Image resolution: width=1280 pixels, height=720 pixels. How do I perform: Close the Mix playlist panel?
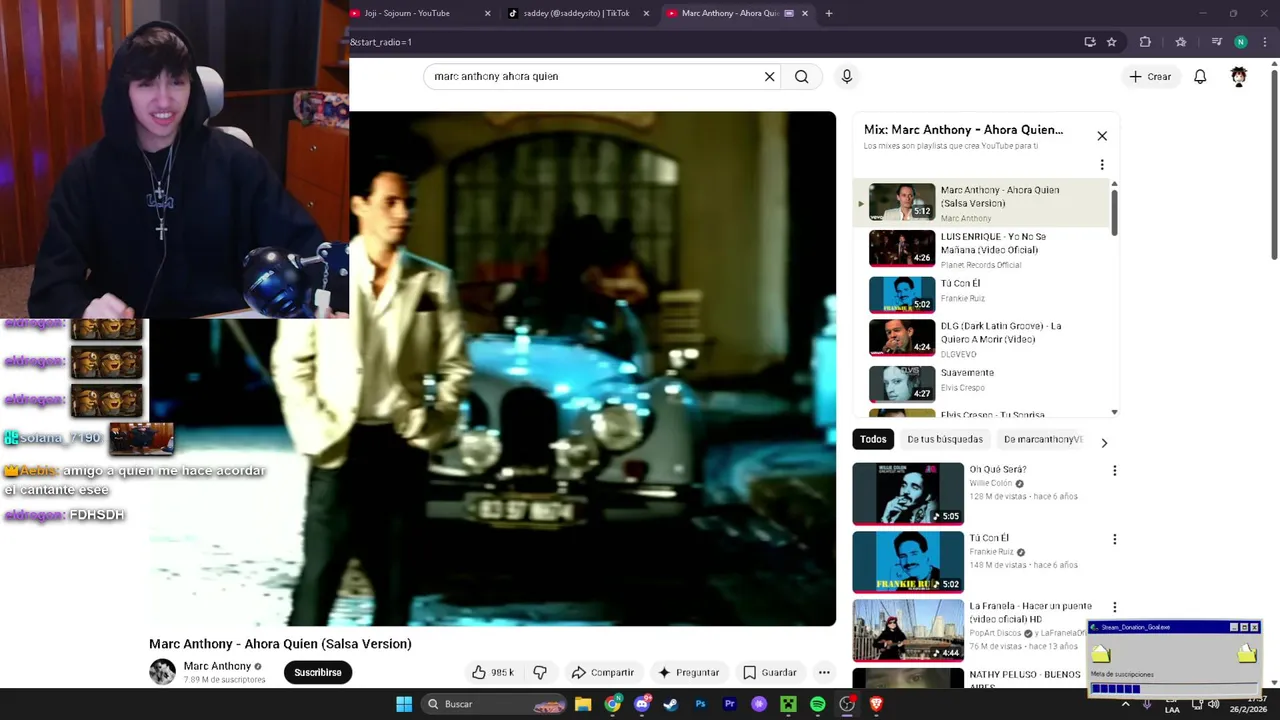(1102, 136)
